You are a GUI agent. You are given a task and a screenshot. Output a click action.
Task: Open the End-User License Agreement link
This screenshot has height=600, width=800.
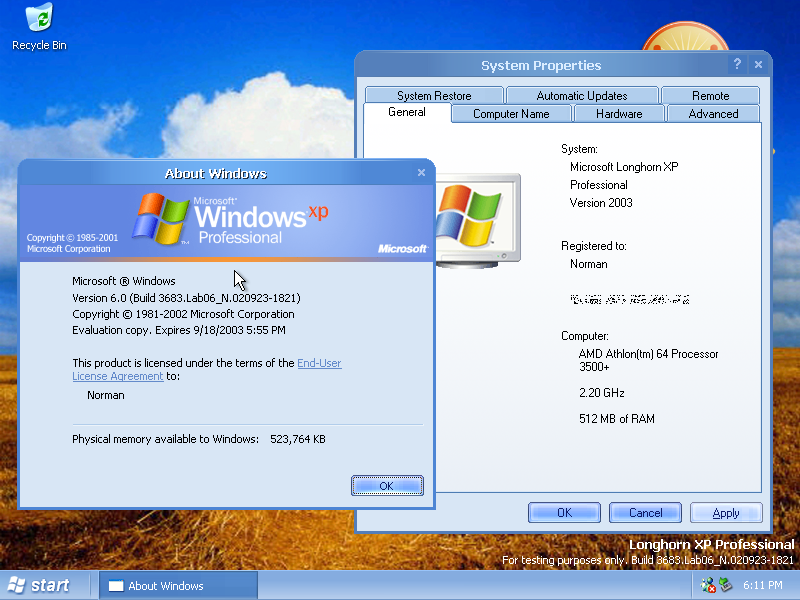click(318, 364)
